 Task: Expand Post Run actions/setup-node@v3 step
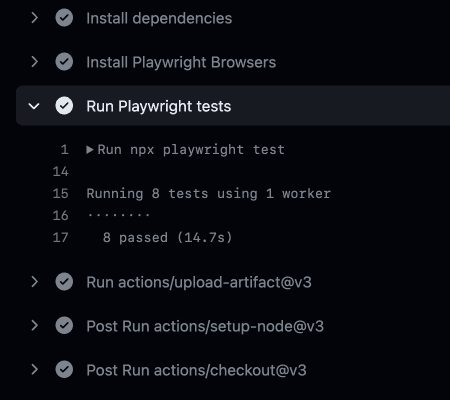click(35, 326)
